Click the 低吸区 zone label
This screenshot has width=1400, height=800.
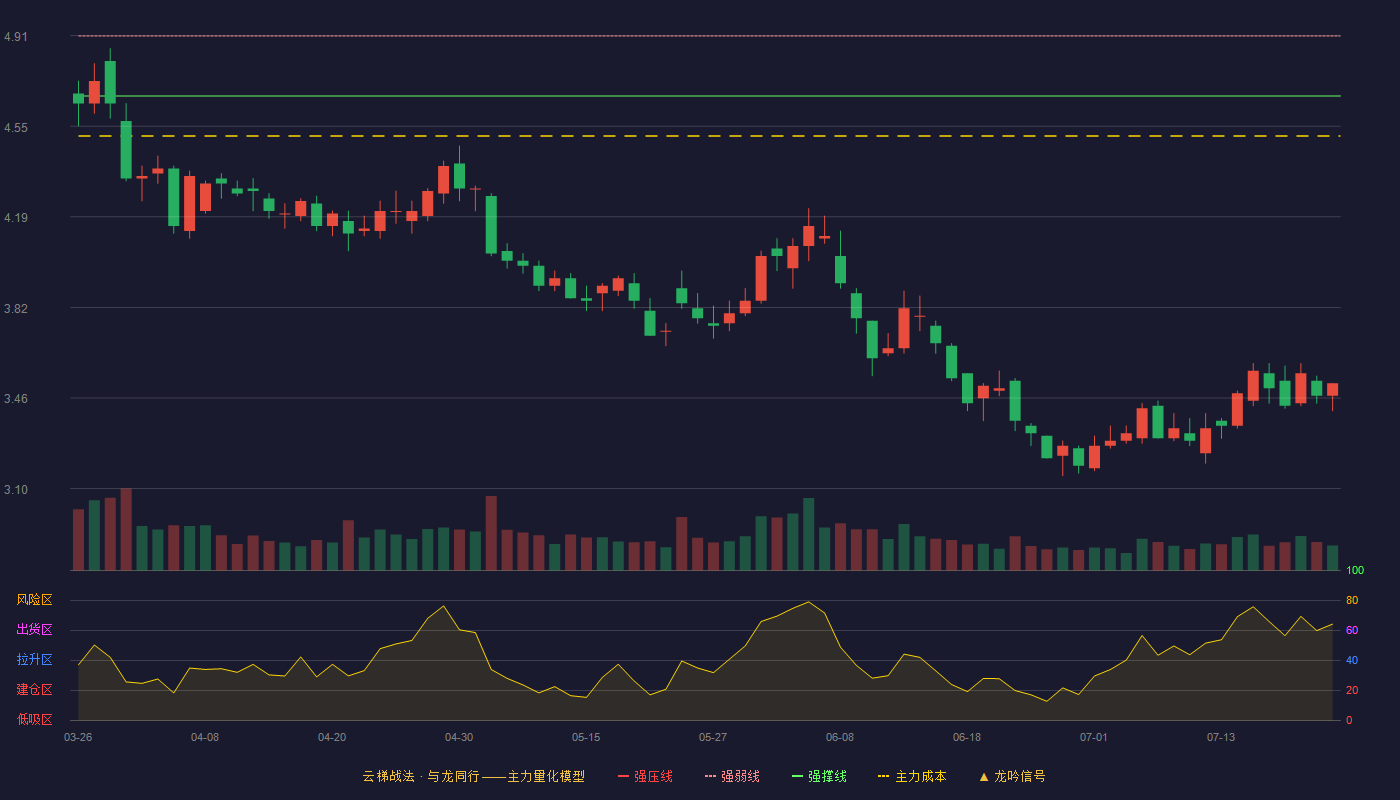coord(35,719)
